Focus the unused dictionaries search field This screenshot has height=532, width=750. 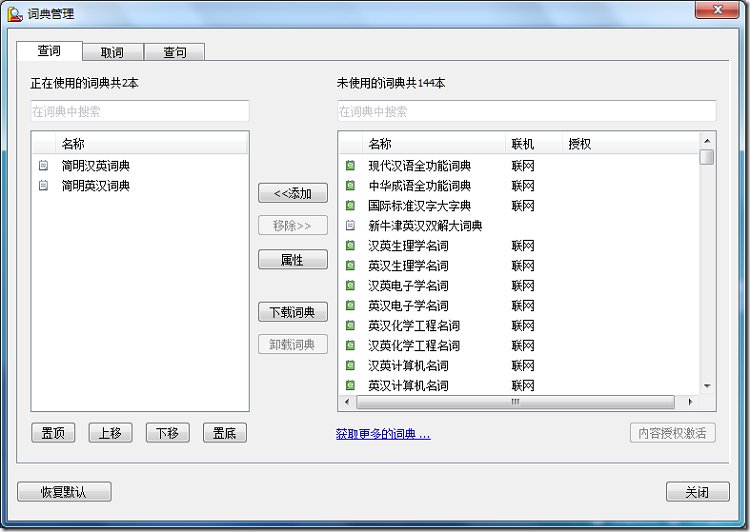click(527, 111)
